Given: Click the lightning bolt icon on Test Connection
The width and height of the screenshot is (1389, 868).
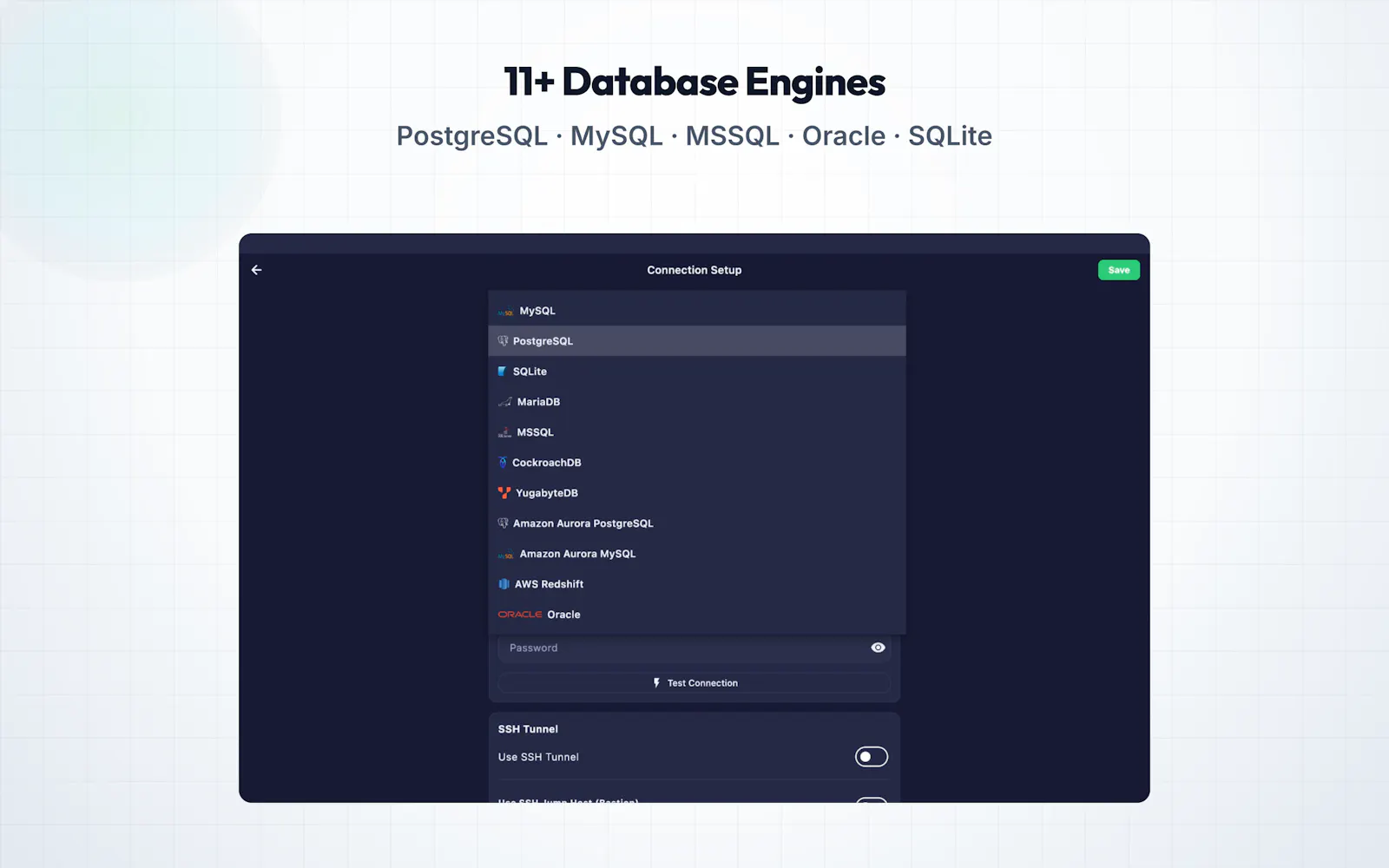Looking at the screenshot, I should coord(656,683).
